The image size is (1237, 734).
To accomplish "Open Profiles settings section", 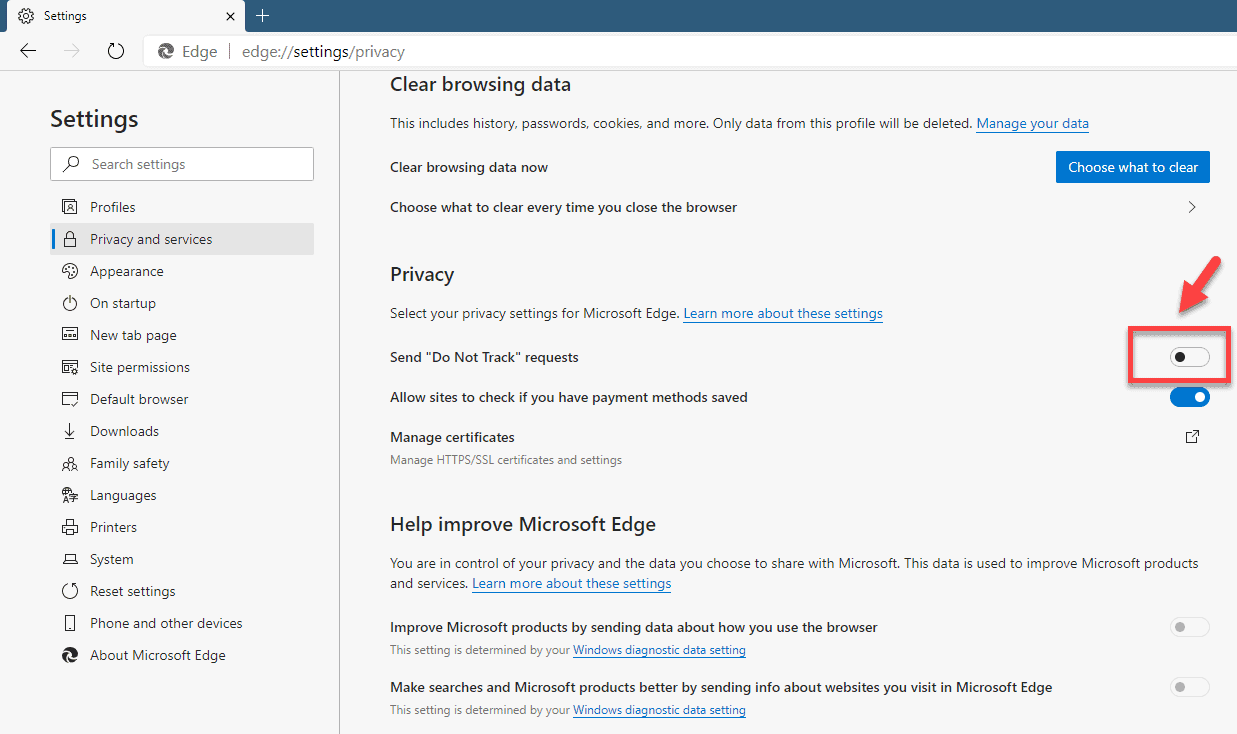I will [x=182, y=207].
